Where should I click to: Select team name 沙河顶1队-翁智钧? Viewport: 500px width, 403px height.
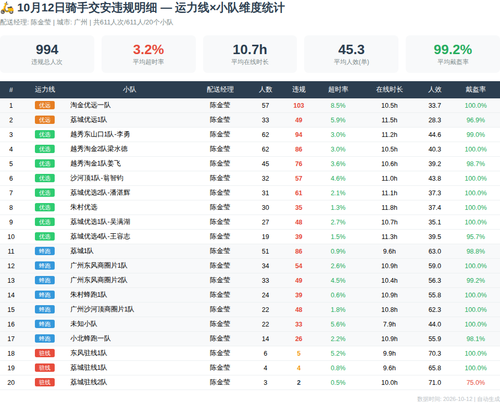coord(97,178)
